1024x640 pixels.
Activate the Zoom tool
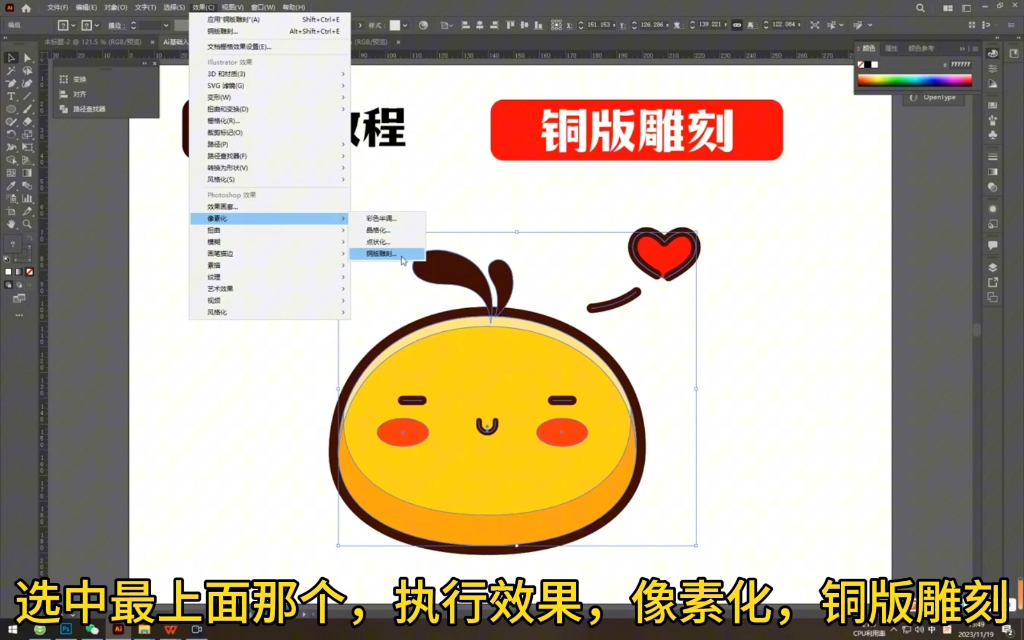coord(26,223)
